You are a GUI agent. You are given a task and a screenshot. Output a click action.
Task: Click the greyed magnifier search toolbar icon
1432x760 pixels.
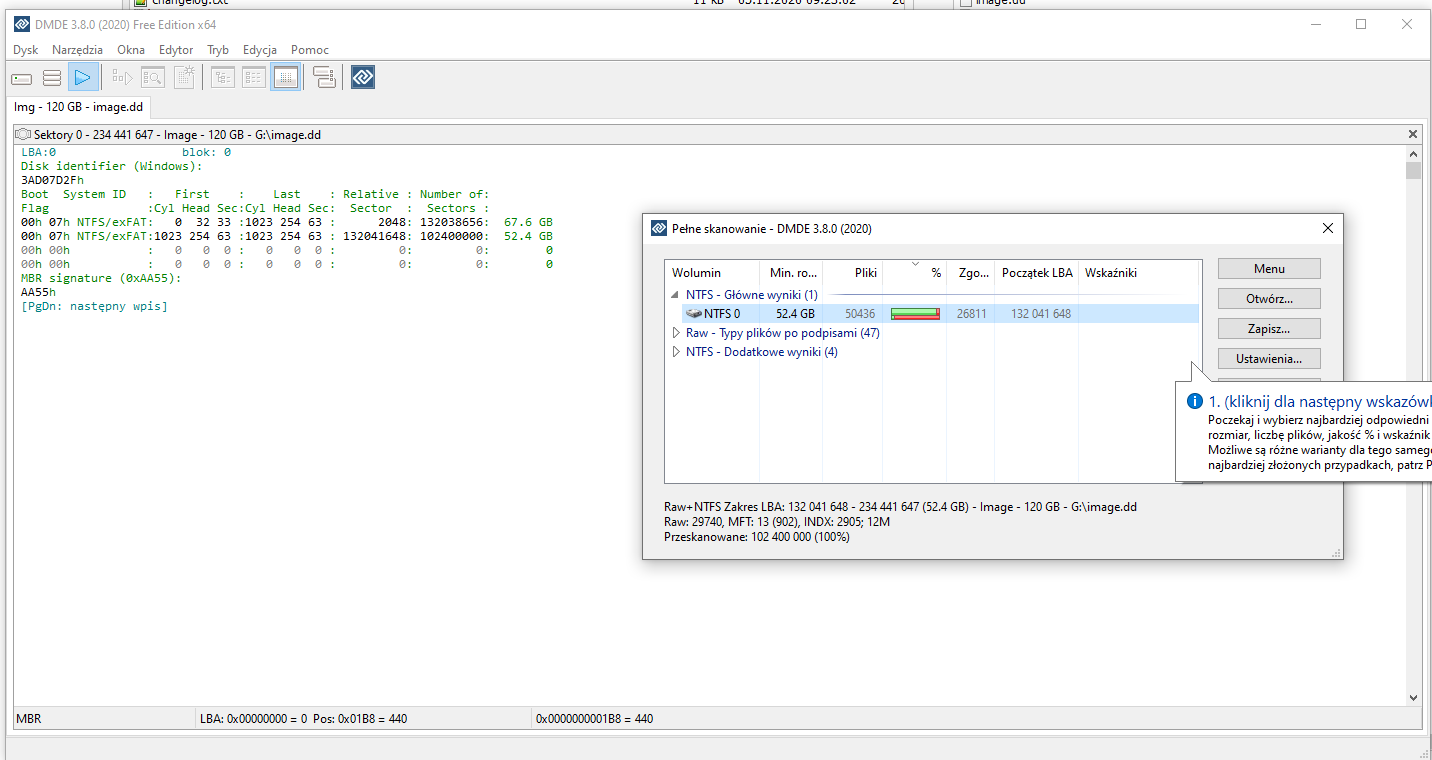point(153,78)
